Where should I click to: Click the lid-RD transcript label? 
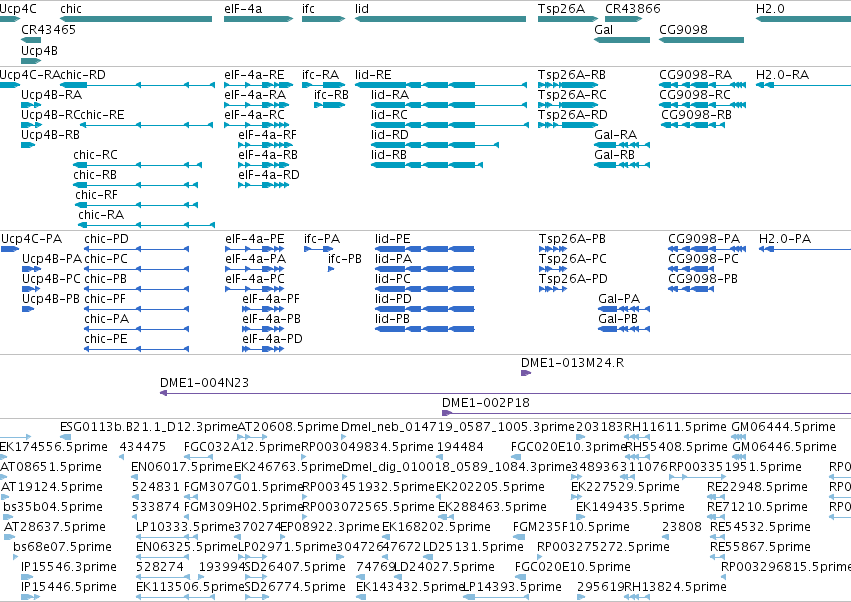coord(390,135)
